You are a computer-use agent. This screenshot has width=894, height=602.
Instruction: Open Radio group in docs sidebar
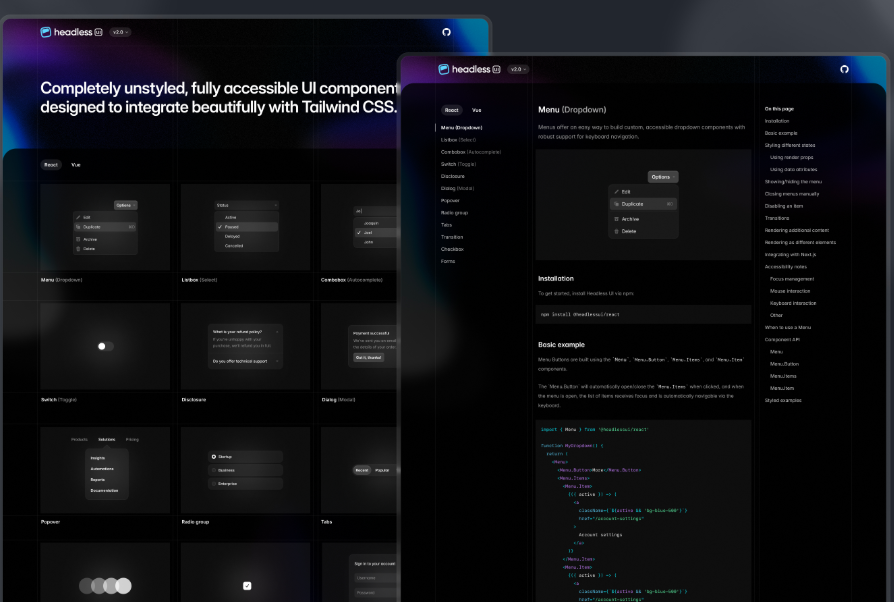pyautogui.click(x=454, y=213)
